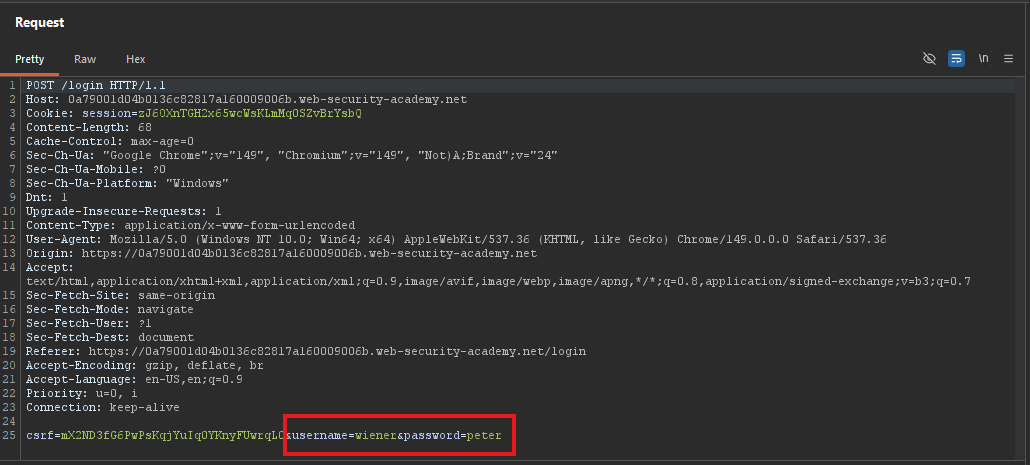Click the Referer header line
The height and width of the screenshot is (465, 1030).
306,351
